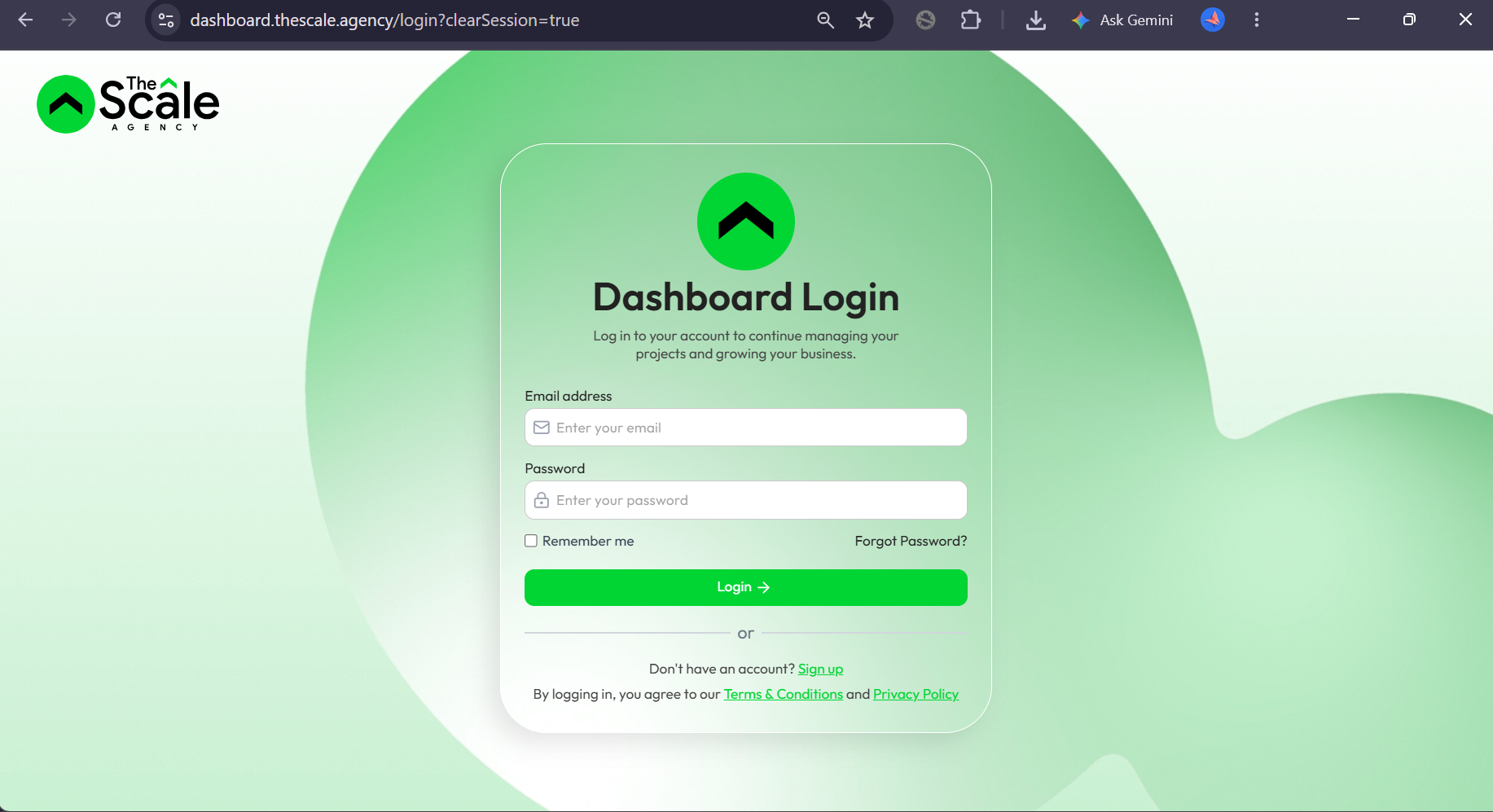Click the Password label above the field
This screenshot has height=812, width=1493.
555,468
